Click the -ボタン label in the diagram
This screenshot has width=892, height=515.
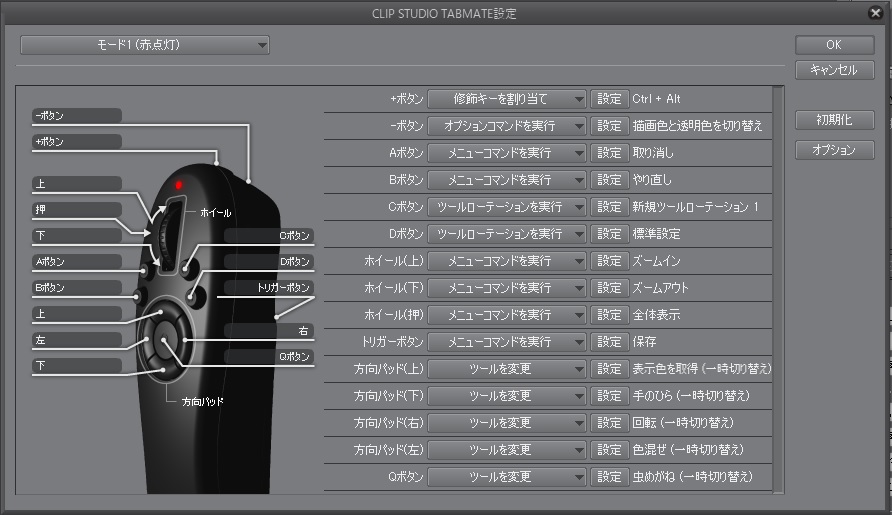click(77, 116)
